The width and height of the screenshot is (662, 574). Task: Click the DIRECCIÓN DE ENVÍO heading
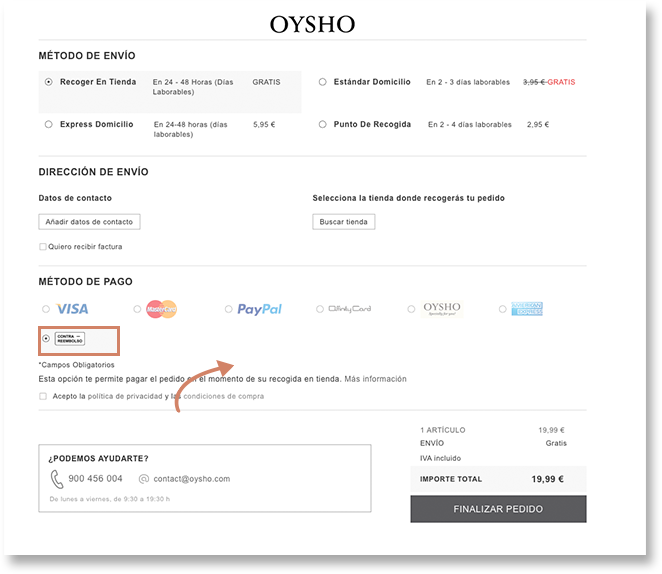pyautogui.click(x=93, y=172)
